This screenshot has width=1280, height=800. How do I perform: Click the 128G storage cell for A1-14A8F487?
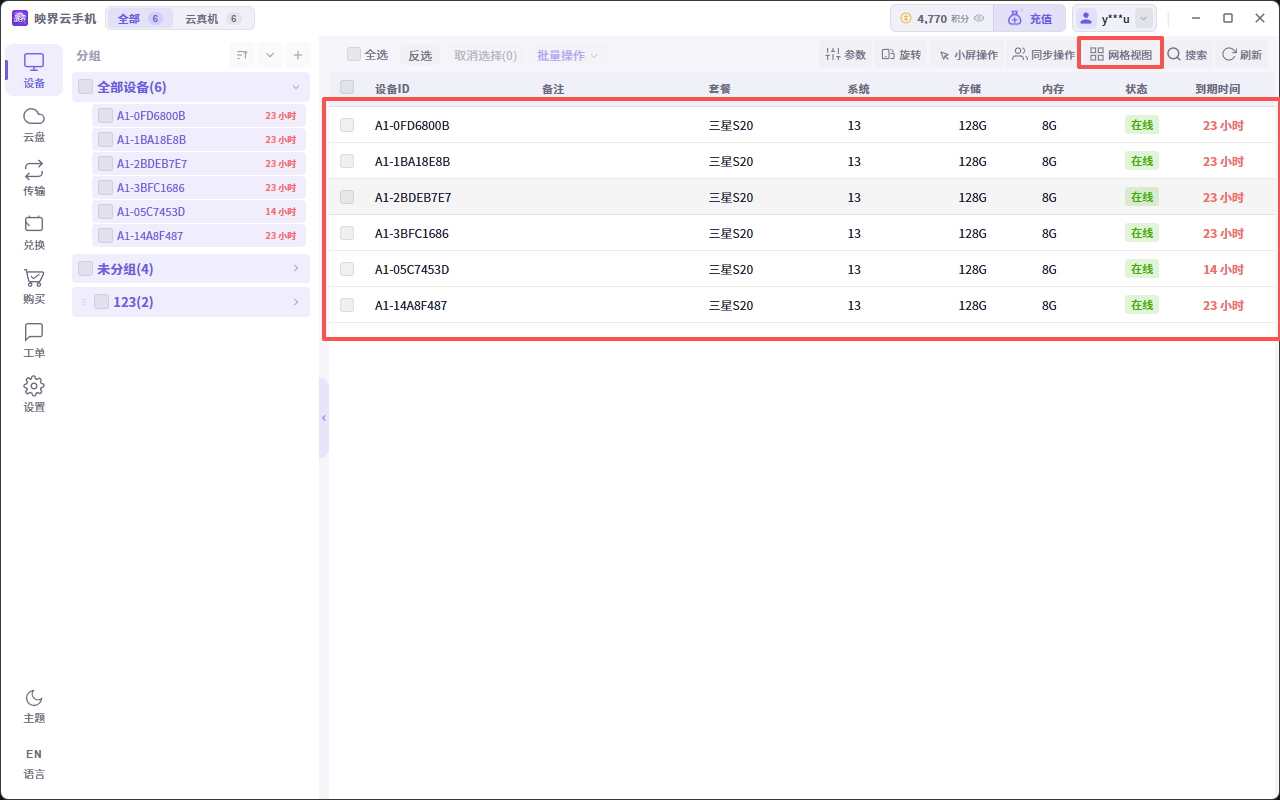tap(973, 305)
